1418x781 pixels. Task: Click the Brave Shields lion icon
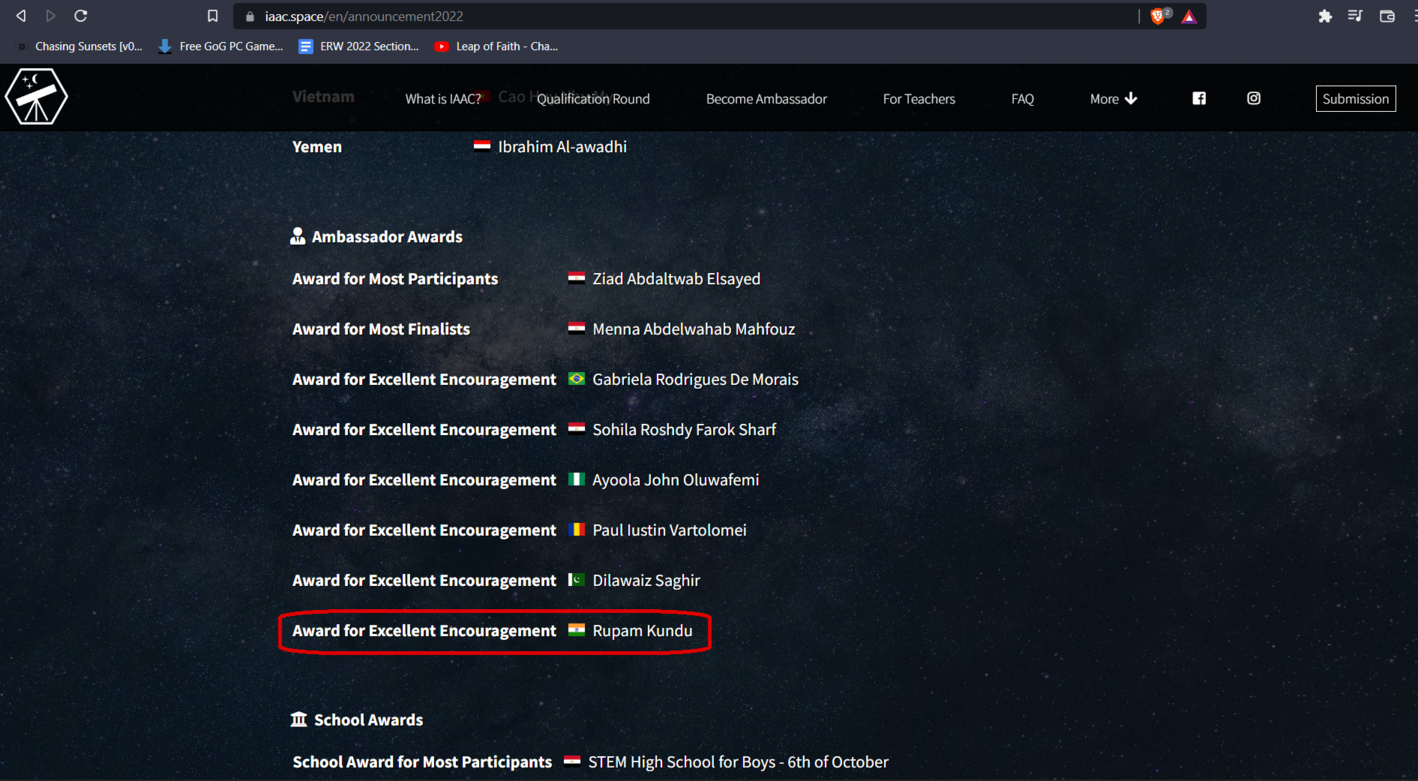[x=1157, y=15]
